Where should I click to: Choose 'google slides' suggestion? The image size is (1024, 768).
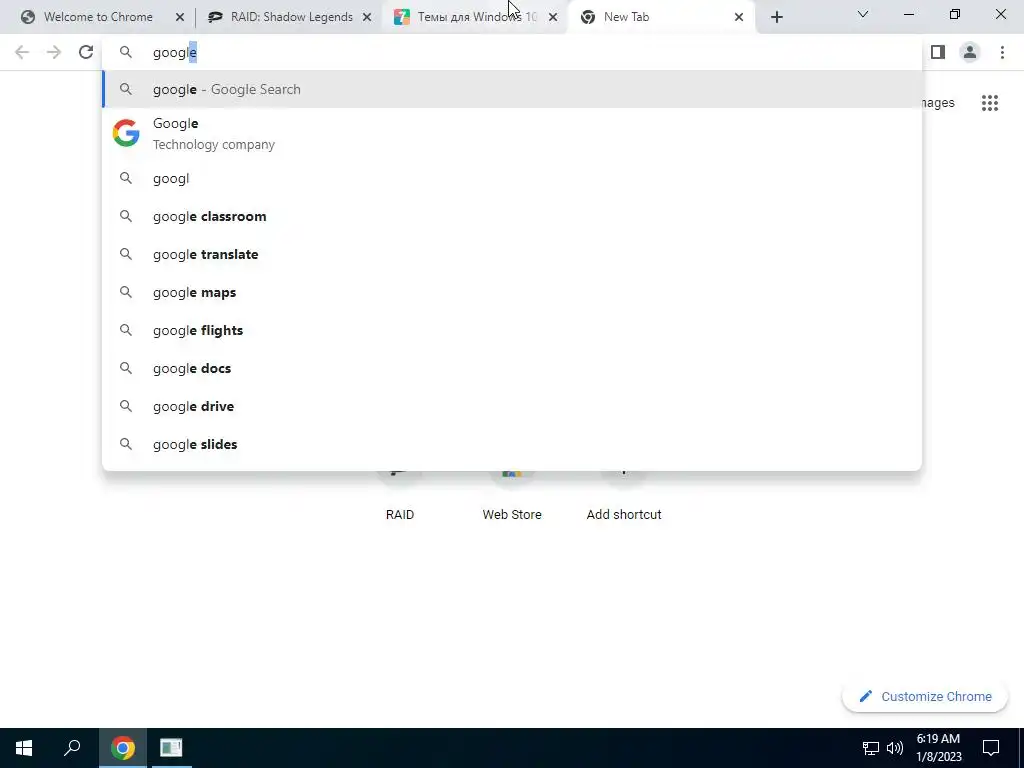tap(513, 444)
